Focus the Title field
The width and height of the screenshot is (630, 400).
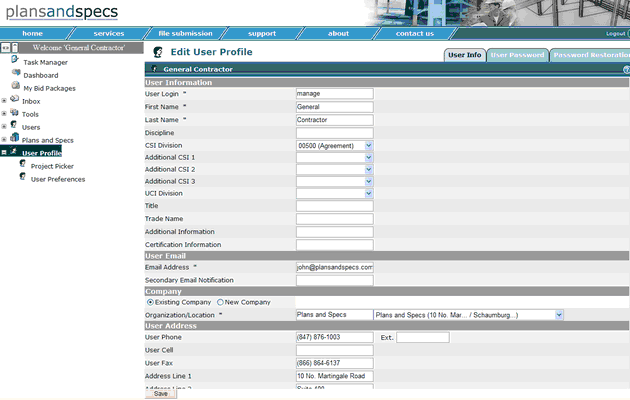point(335,206)
